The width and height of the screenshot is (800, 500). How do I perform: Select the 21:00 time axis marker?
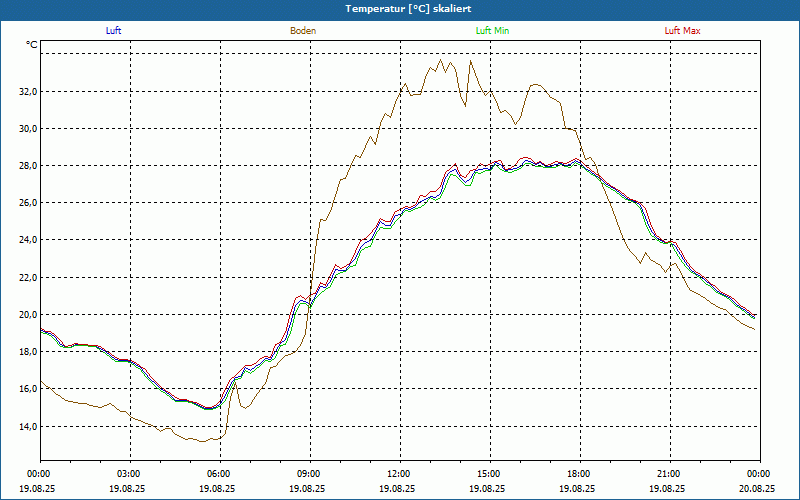coord(669,473)
